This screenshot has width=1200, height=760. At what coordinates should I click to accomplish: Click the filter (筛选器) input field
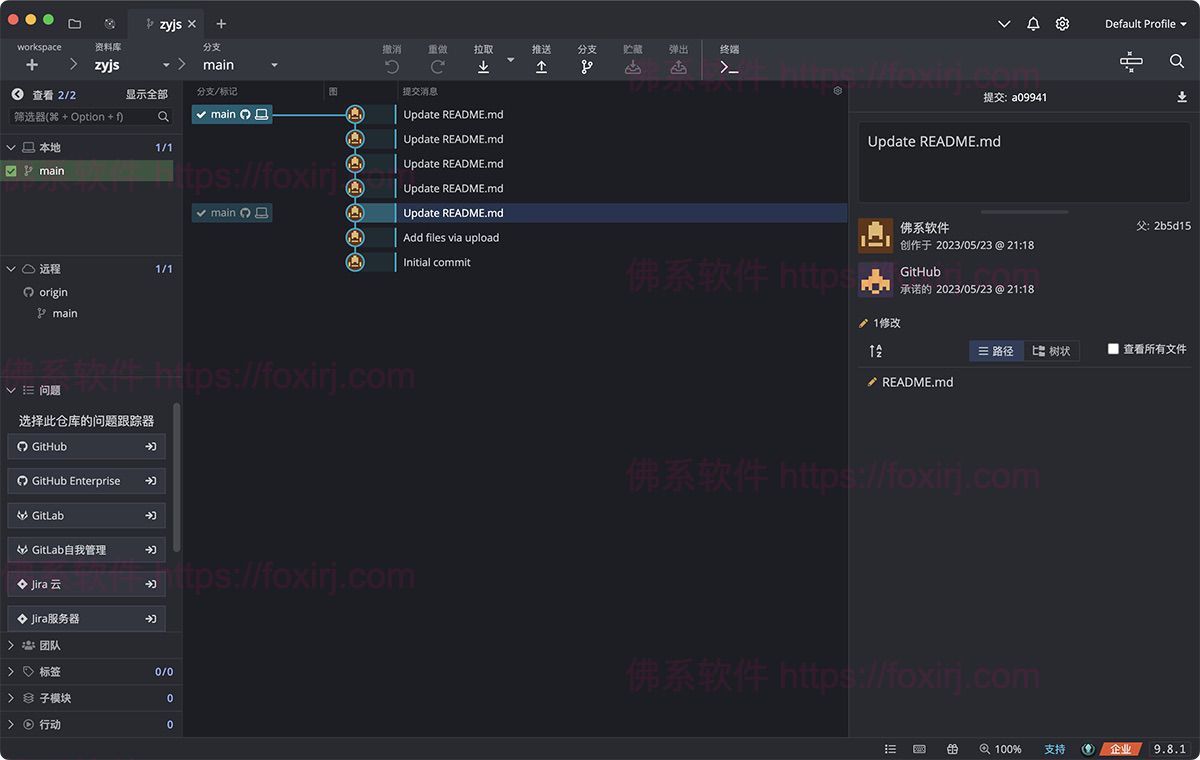[x=84, y=117]
